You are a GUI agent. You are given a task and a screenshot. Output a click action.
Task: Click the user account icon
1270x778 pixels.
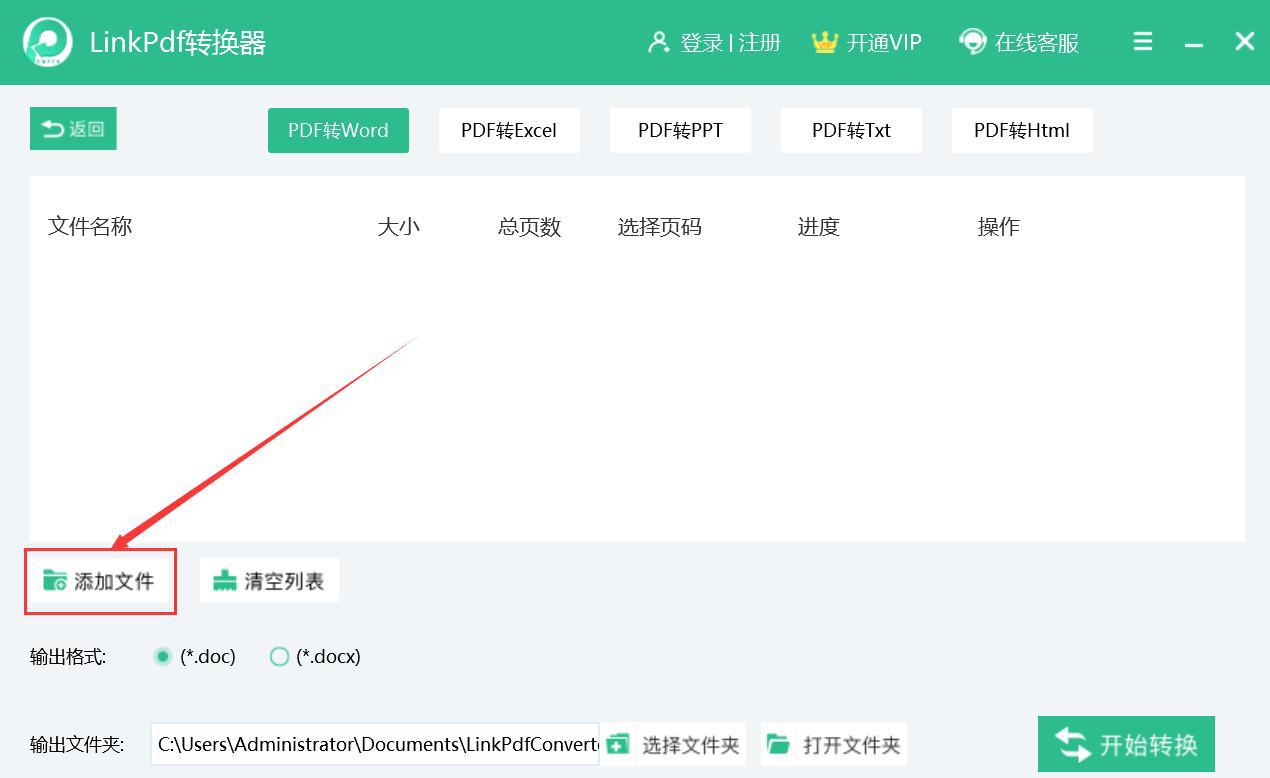click(x=658, y=43)
